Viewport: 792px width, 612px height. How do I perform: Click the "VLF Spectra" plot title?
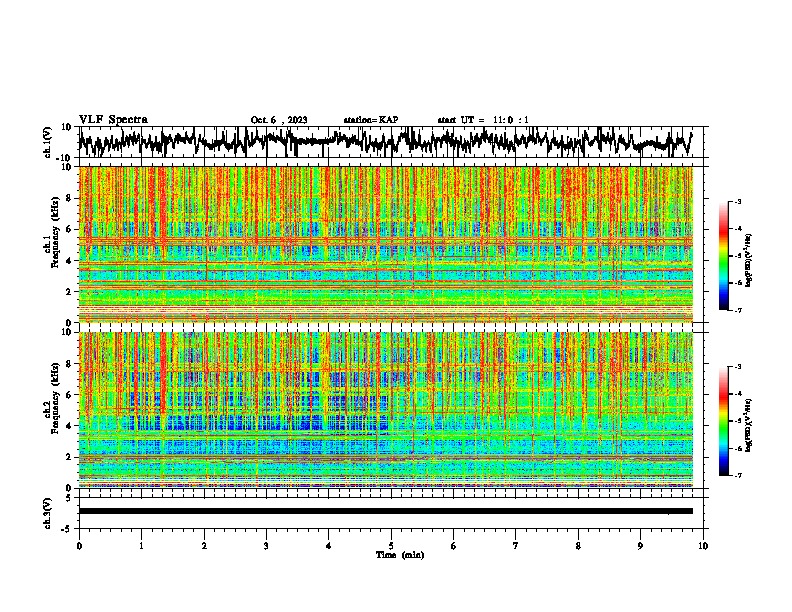(113, 120)
